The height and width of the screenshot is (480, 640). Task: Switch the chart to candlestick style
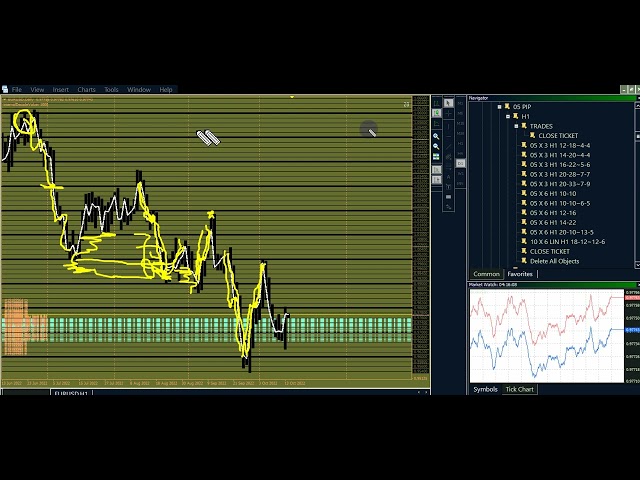(x=436, y=114)
